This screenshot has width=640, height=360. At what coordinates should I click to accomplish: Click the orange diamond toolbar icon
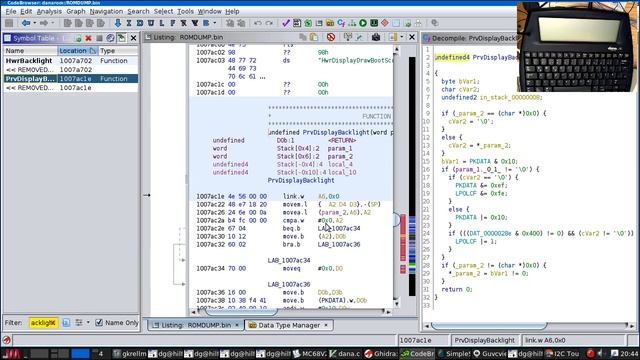pyautogui.click(x=385, y=23)
